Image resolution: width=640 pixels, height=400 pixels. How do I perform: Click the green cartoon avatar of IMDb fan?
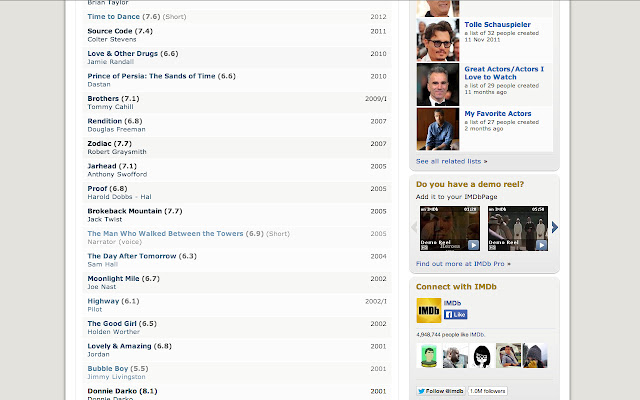(x=429, y=356)
